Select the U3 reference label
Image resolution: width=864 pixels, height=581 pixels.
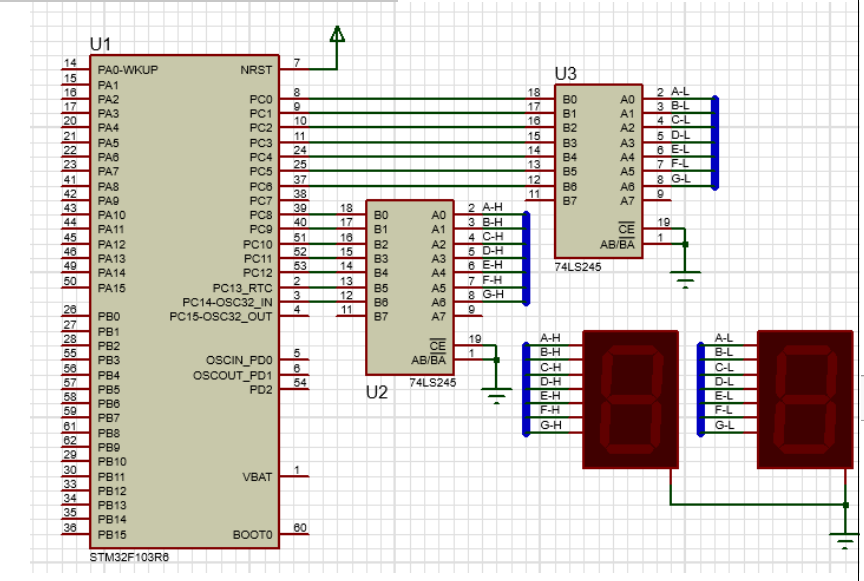(x=565, y=73)
